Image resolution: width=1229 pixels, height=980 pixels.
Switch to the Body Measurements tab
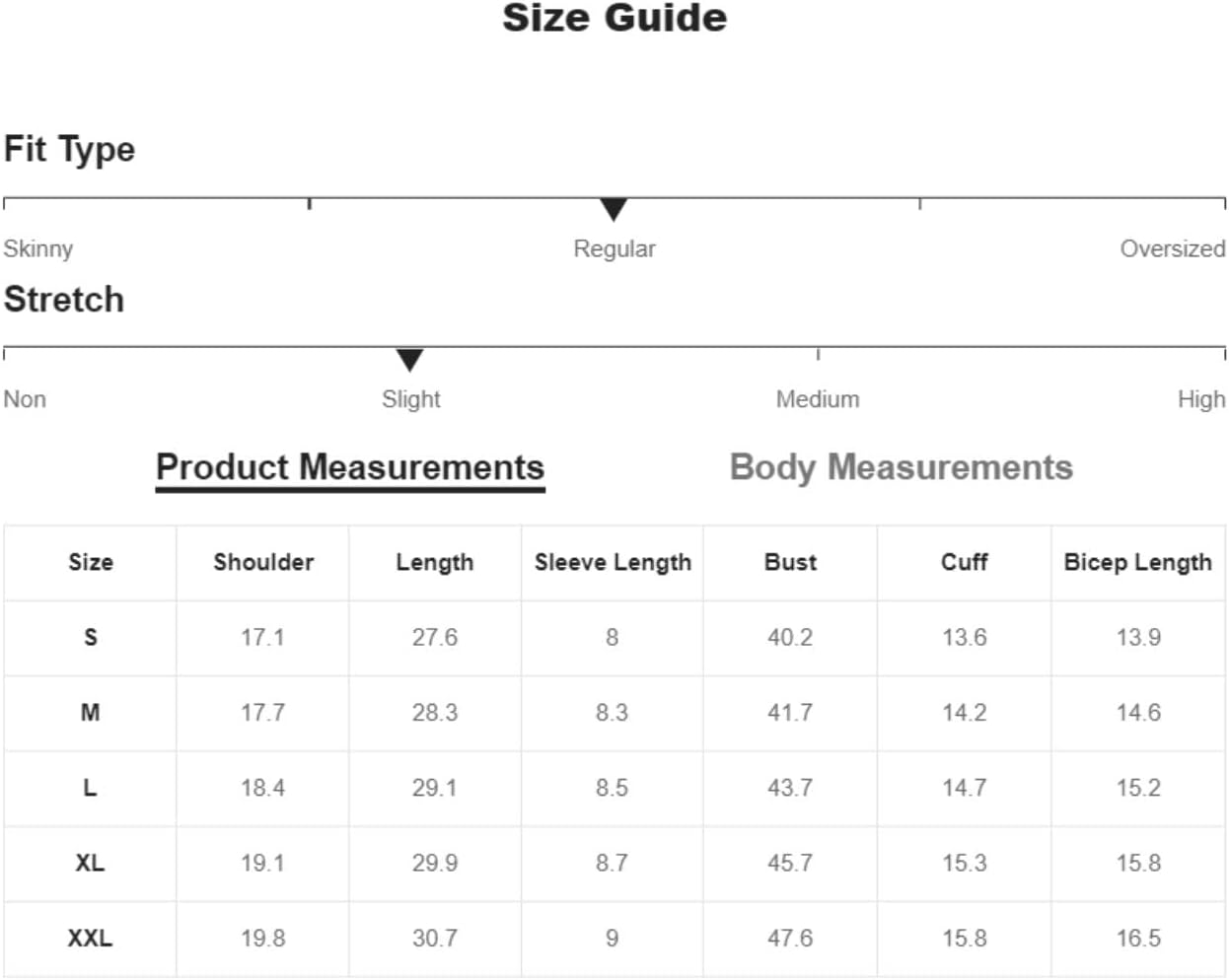(x=901, y=467)
